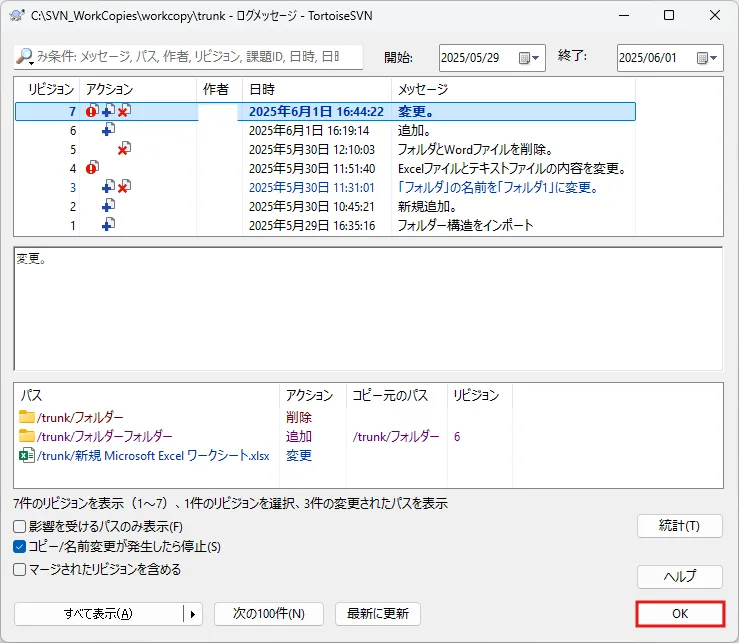Click the 次の100件(N) button
This screenshot has height=643, width=739.
pos(269,614)
